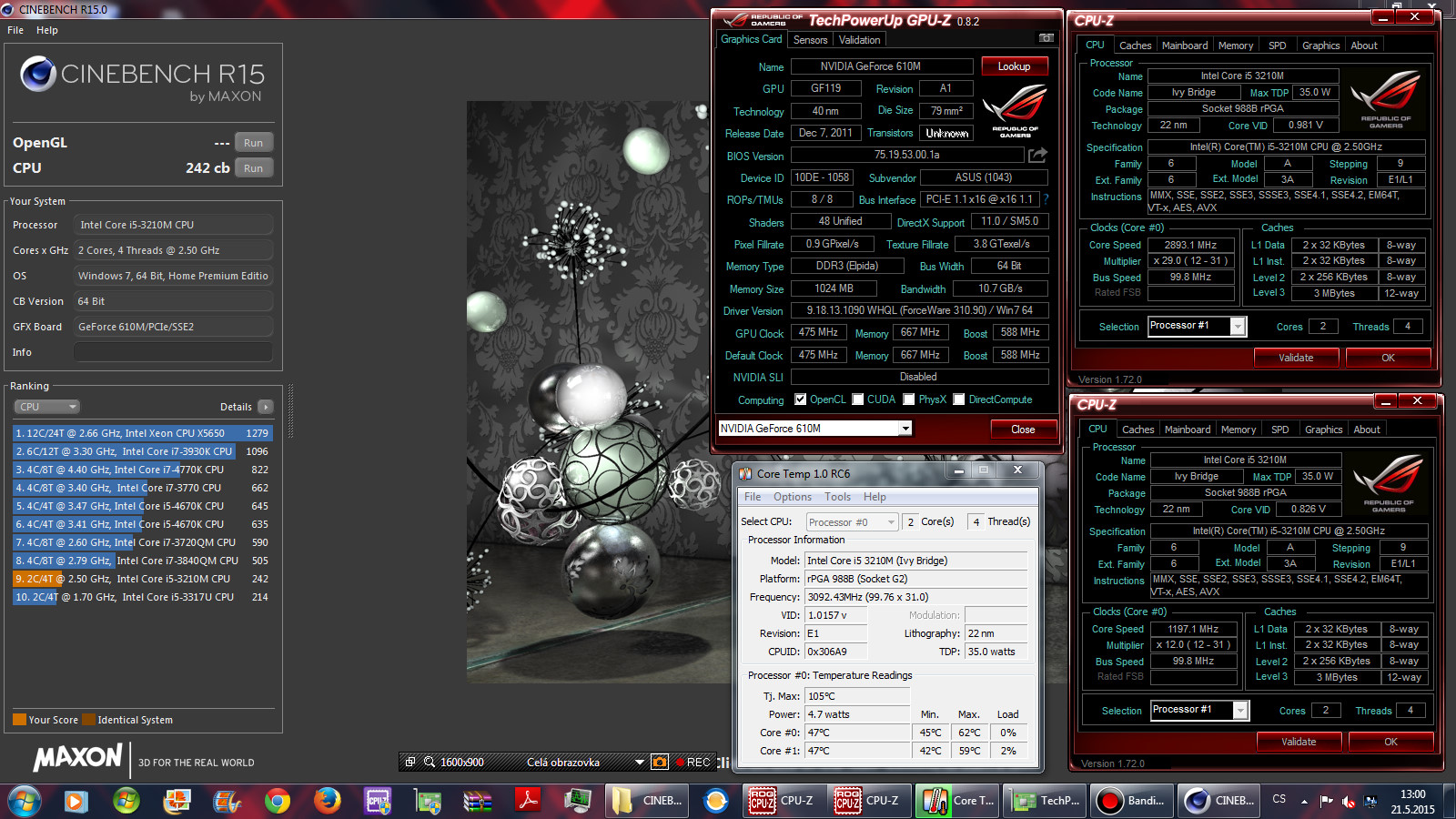
Task: Click the CS language indicator
Action: click(x=1279, y=799)
